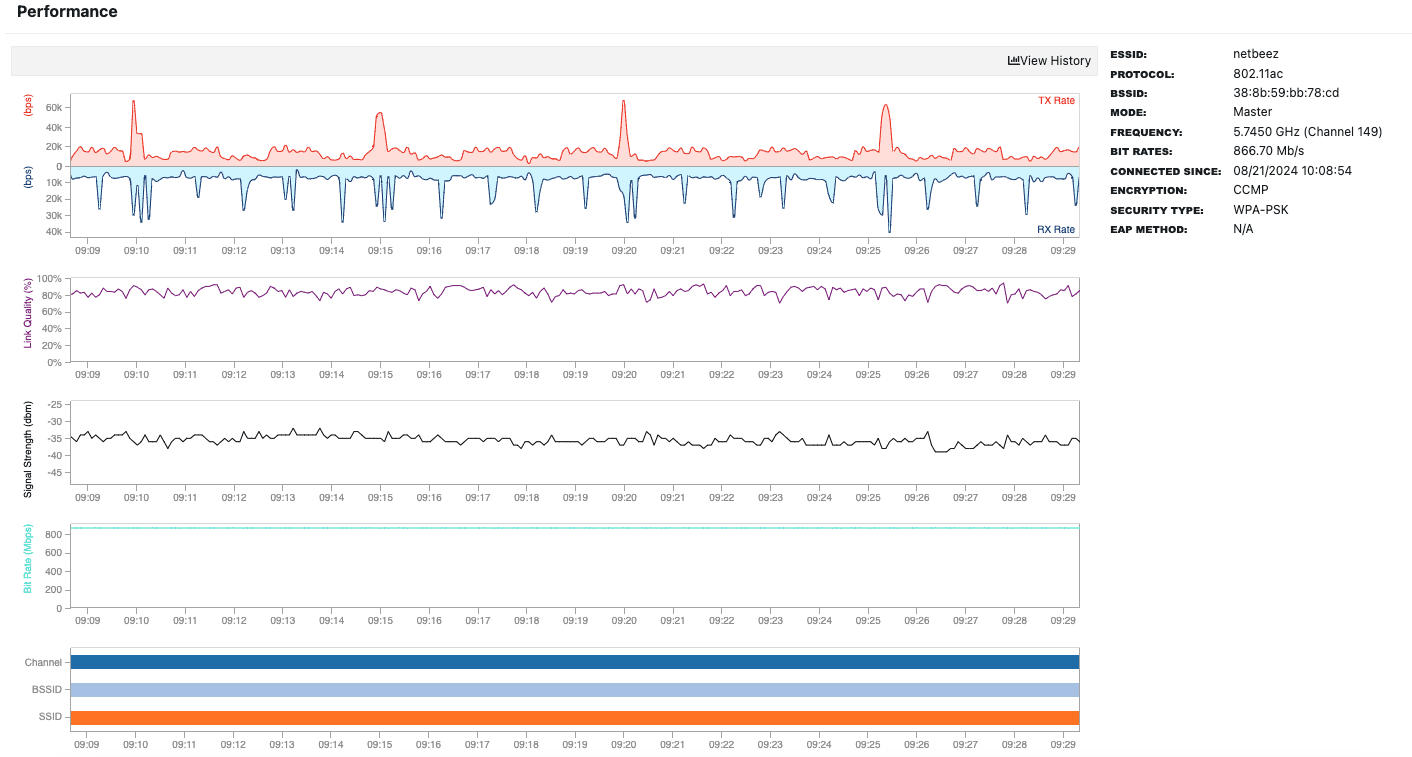
Task: Click the frequency value 5.7450 GHz (Channel 149)
Action: [x=1307, y=132]
